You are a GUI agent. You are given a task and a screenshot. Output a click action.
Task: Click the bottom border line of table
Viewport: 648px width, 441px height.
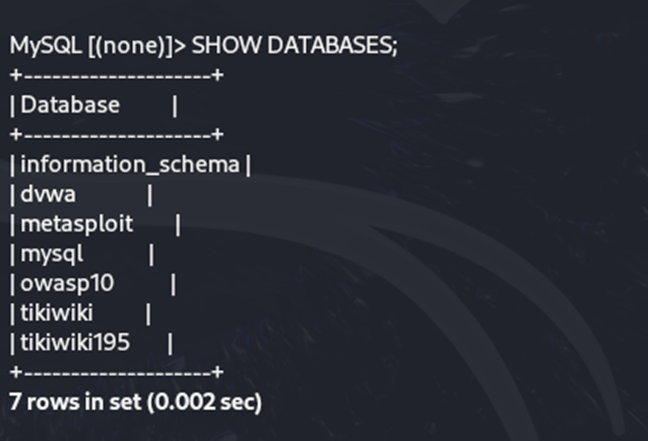click(115, 372)
